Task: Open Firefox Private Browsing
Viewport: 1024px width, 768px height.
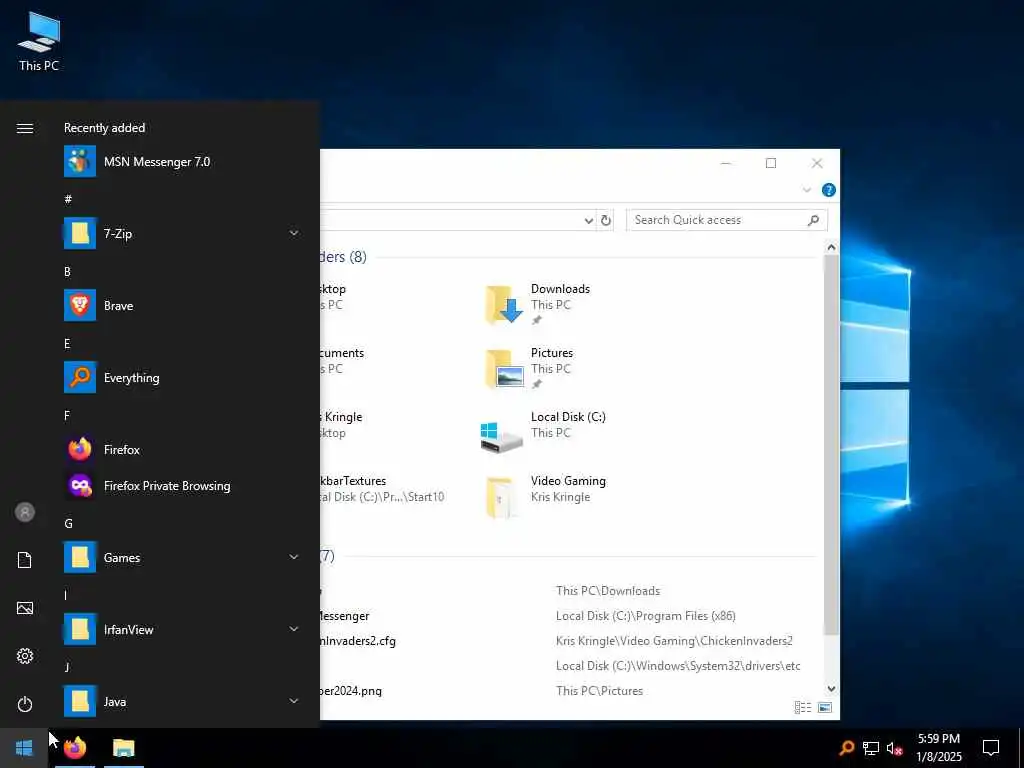Action: [182, 485]
